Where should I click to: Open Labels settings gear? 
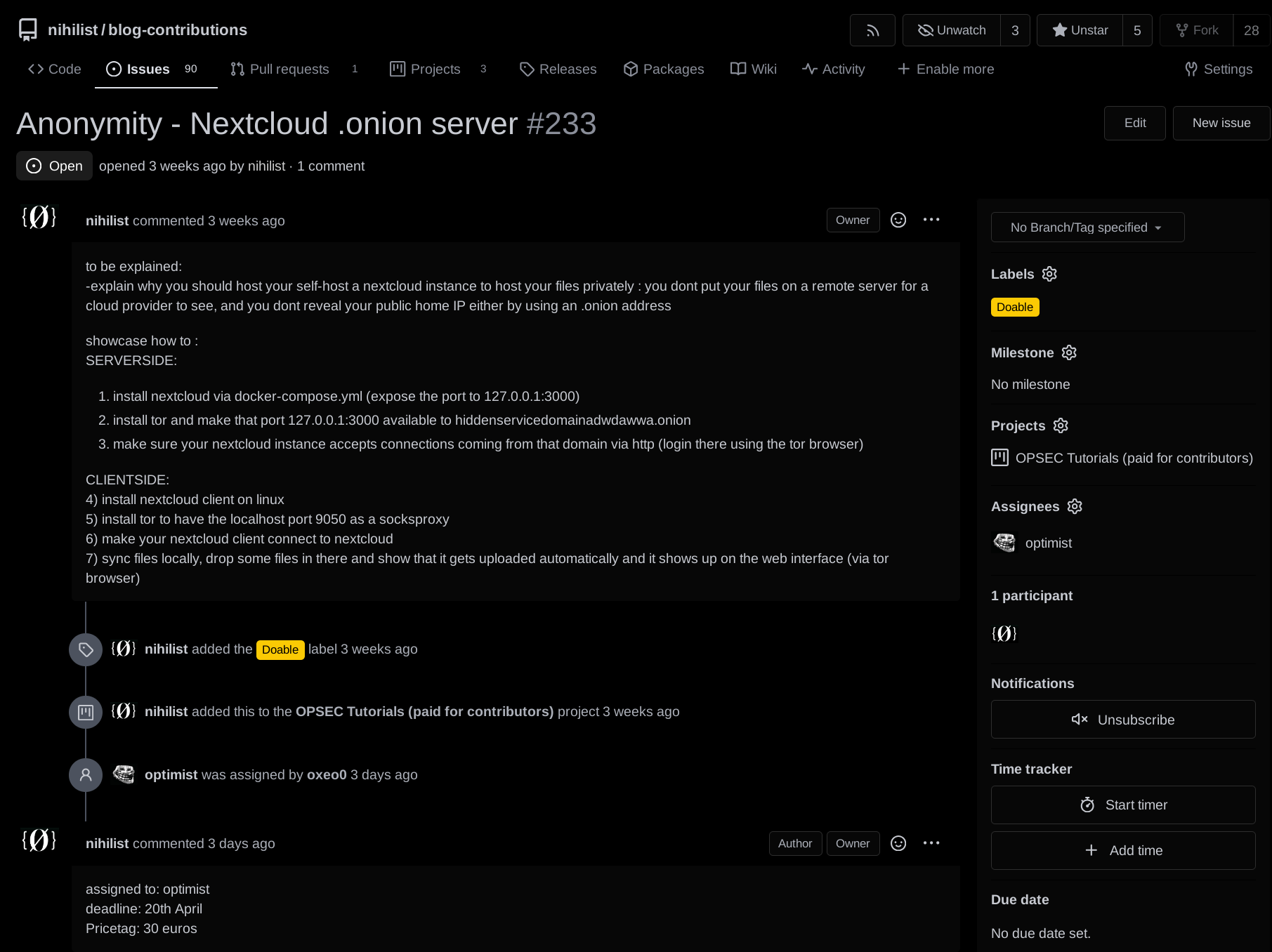click(x=1049, y=274)
